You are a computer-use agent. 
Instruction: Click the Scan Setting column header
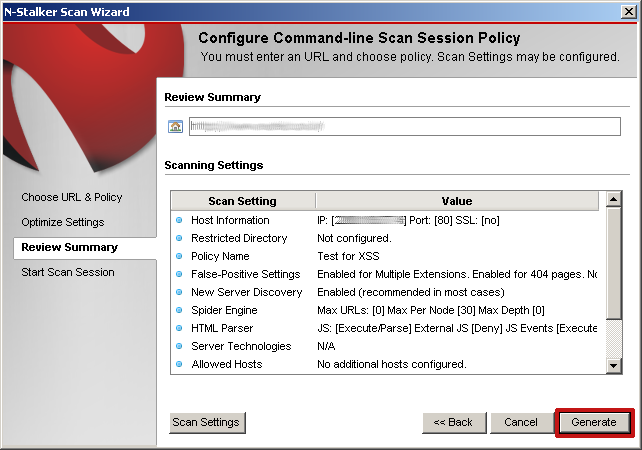click(x=243, y=201)
